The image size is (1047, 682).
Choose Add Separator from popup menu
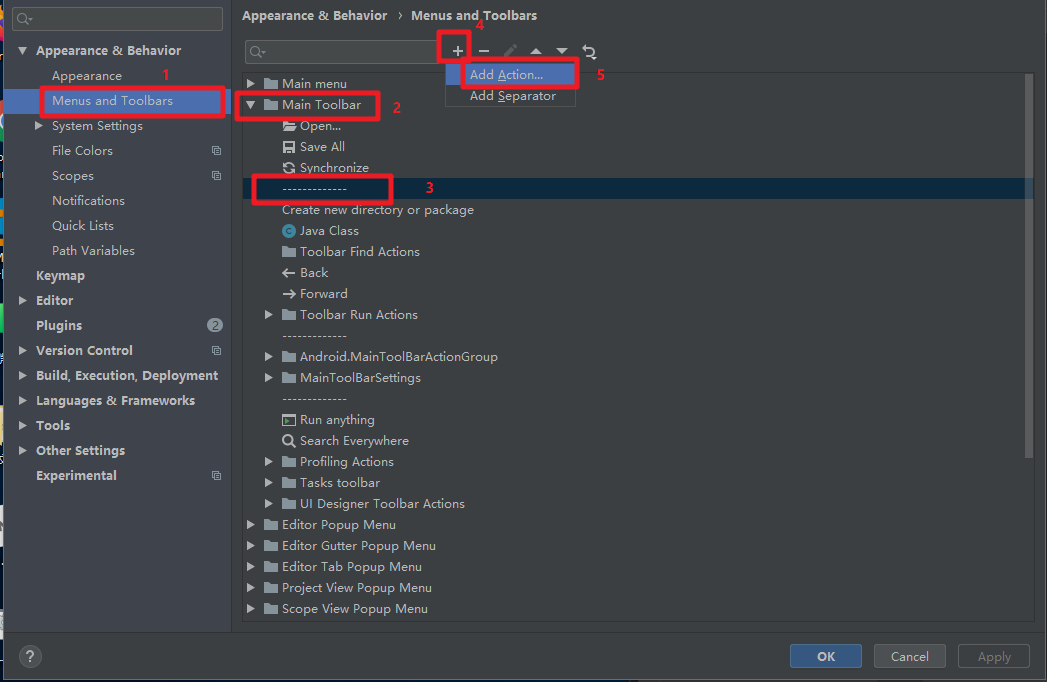point(511,96)
